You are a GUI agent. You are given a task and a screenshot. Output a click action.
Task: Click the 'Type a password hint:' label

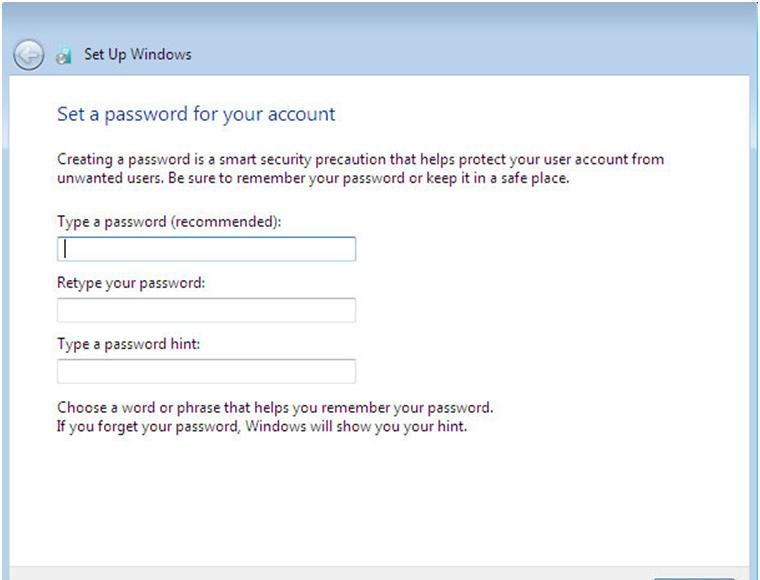(128, 344)
